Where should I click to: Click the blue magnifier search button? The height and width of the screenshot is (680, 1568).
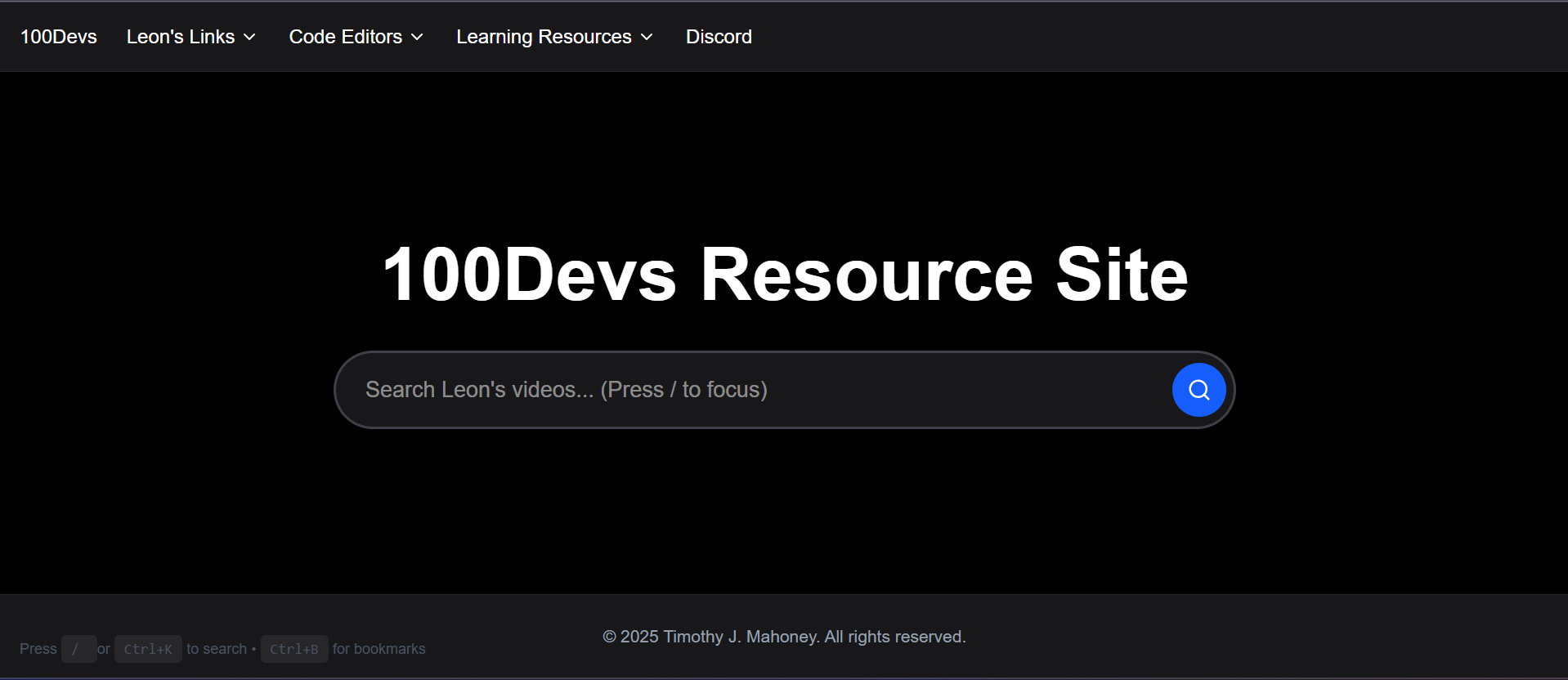point(1198,390)
